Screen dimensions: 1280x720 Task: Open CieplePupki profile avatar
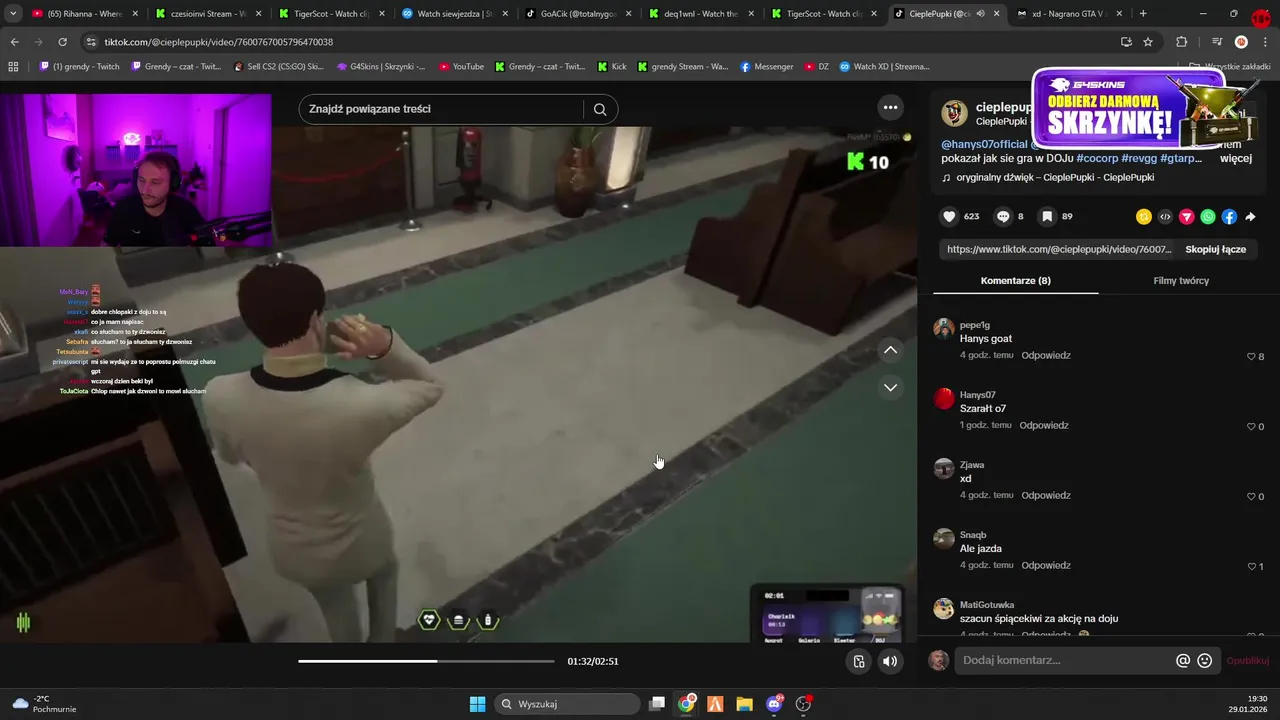click(x=955, y=113)
